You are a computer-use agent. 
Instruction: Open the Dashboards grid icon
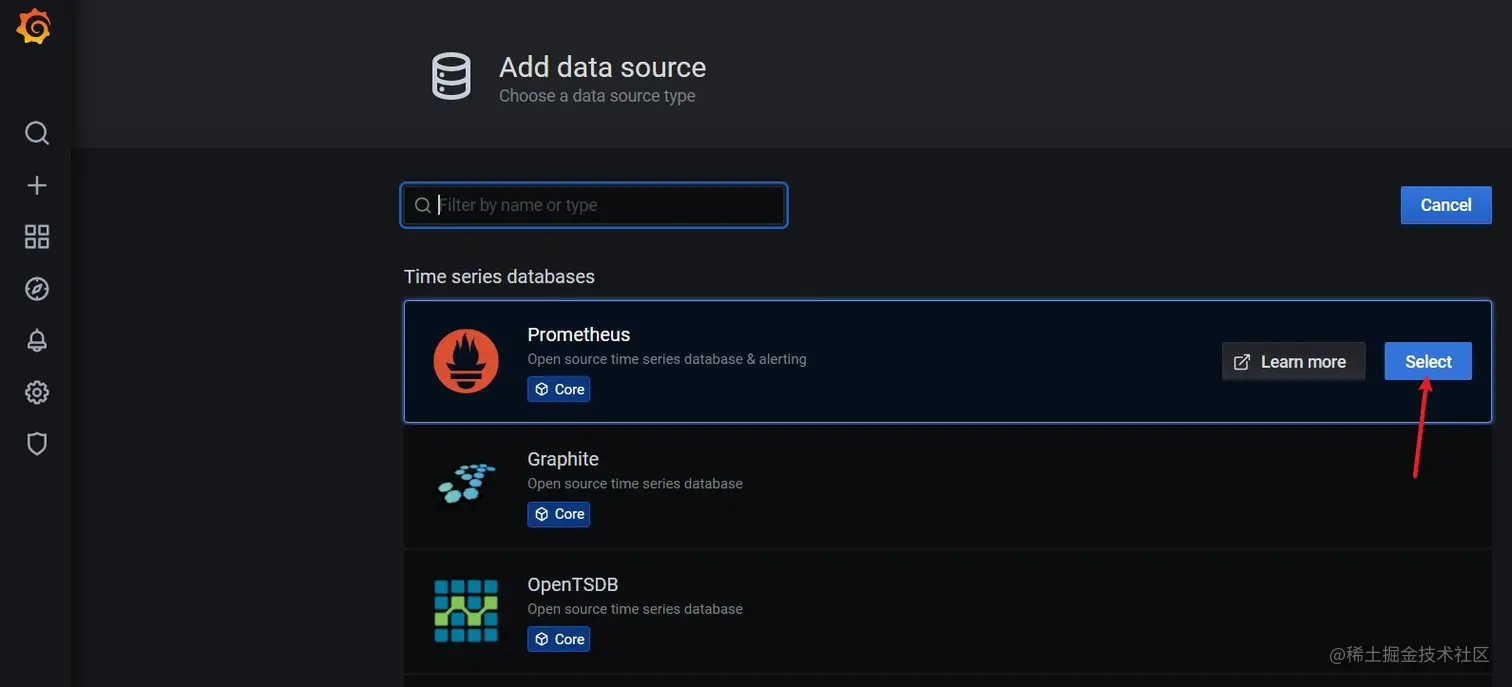tap(37, 237)
